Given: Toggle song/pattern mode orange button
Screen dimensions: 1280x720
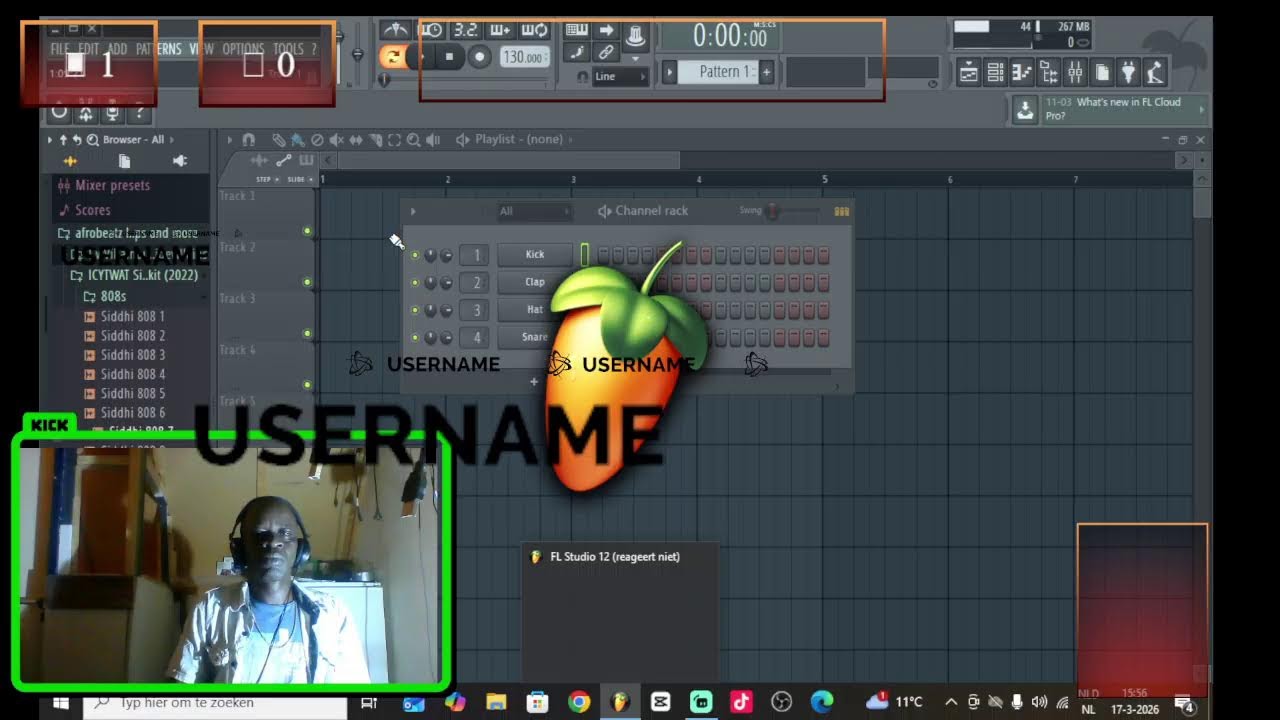Looking at the screenshot, I should pyautogui.click(x=393, y=56).
